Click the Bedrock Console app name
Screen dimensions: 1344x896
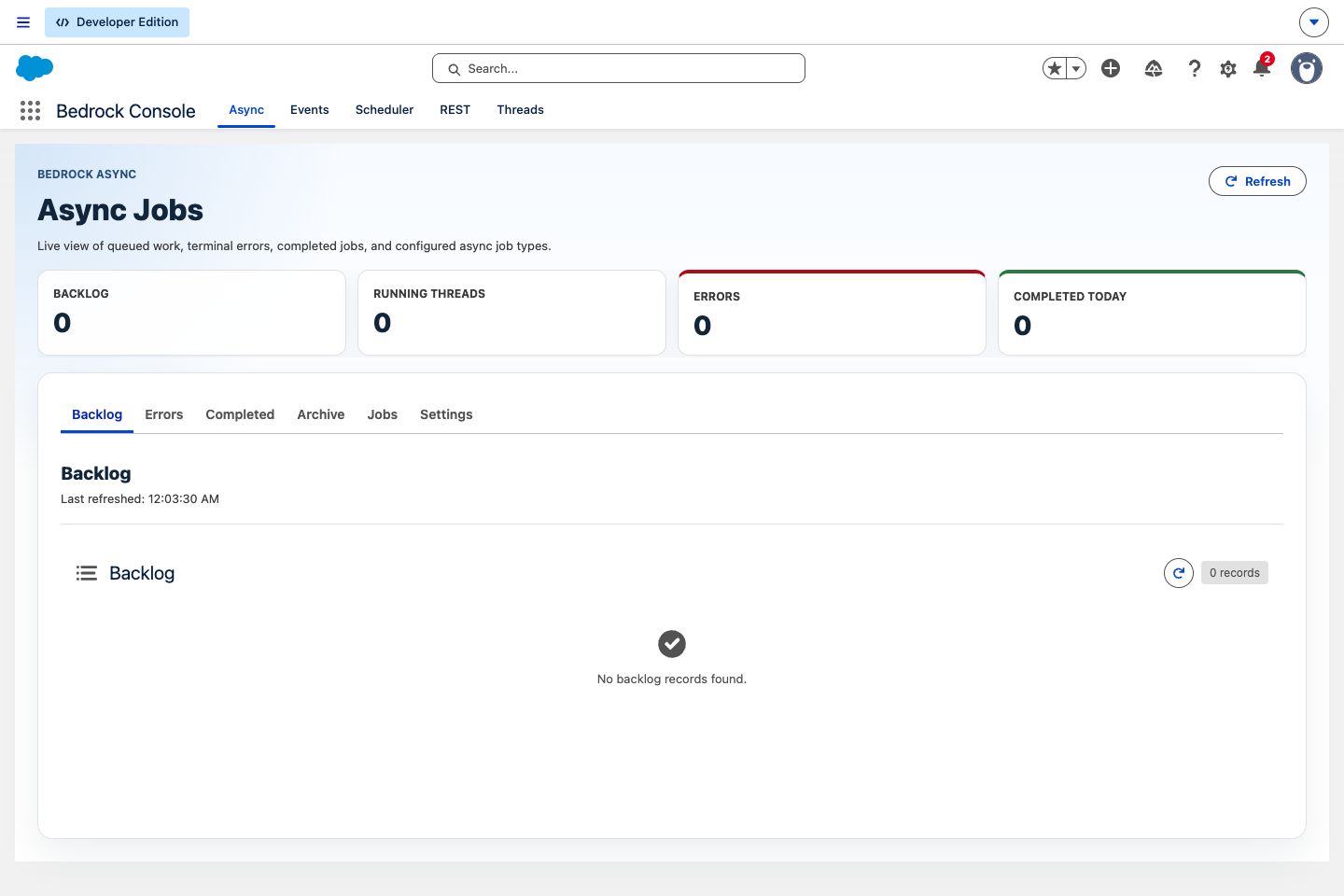tap(126, 111)
